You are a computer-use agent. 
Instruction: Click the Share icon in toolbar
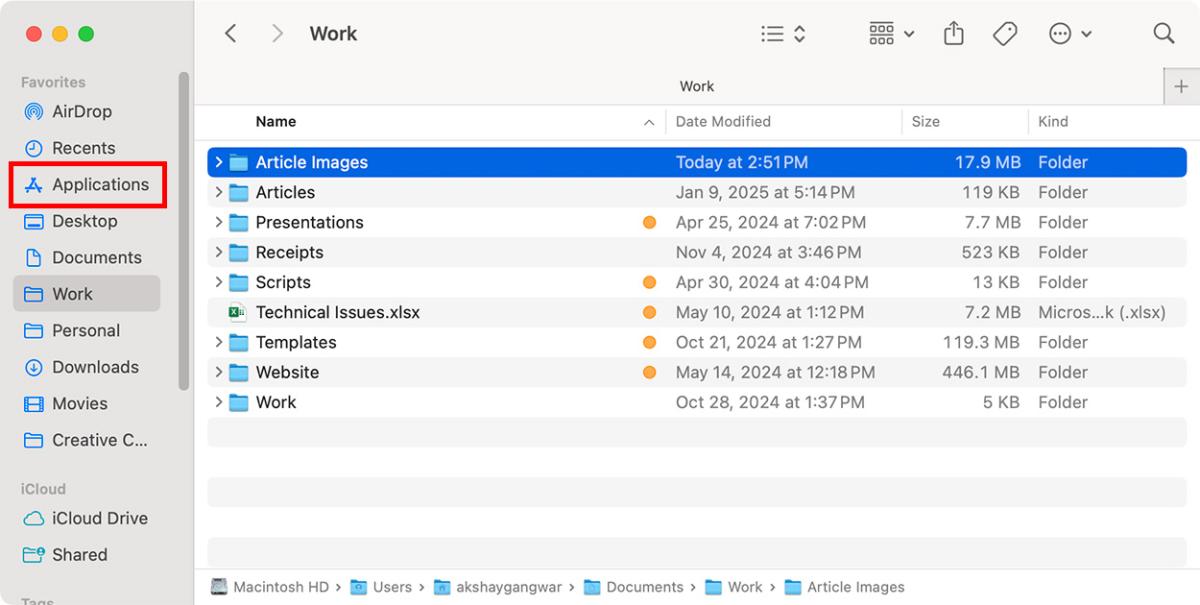[954, 33]
